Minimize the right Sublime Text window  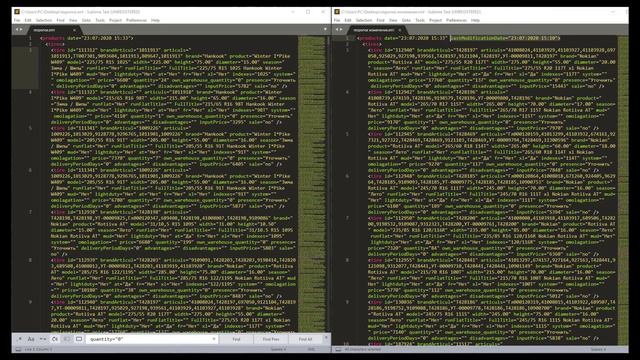(x=613, y=12)
